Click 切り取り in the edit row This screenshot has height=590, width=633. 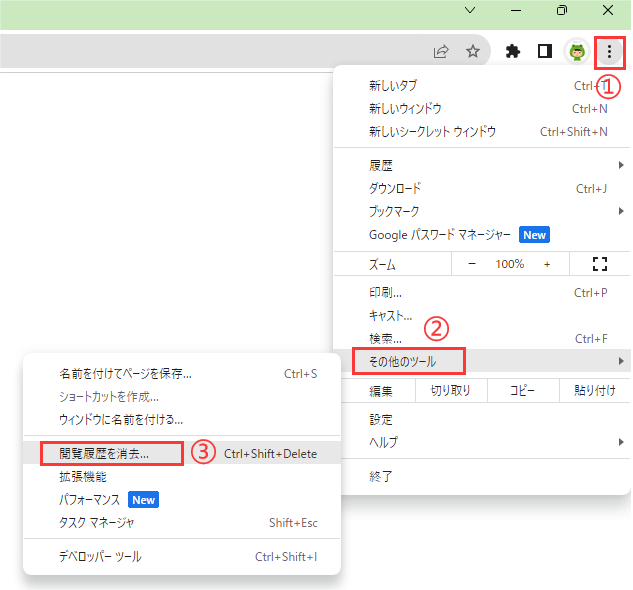(451, 391)
